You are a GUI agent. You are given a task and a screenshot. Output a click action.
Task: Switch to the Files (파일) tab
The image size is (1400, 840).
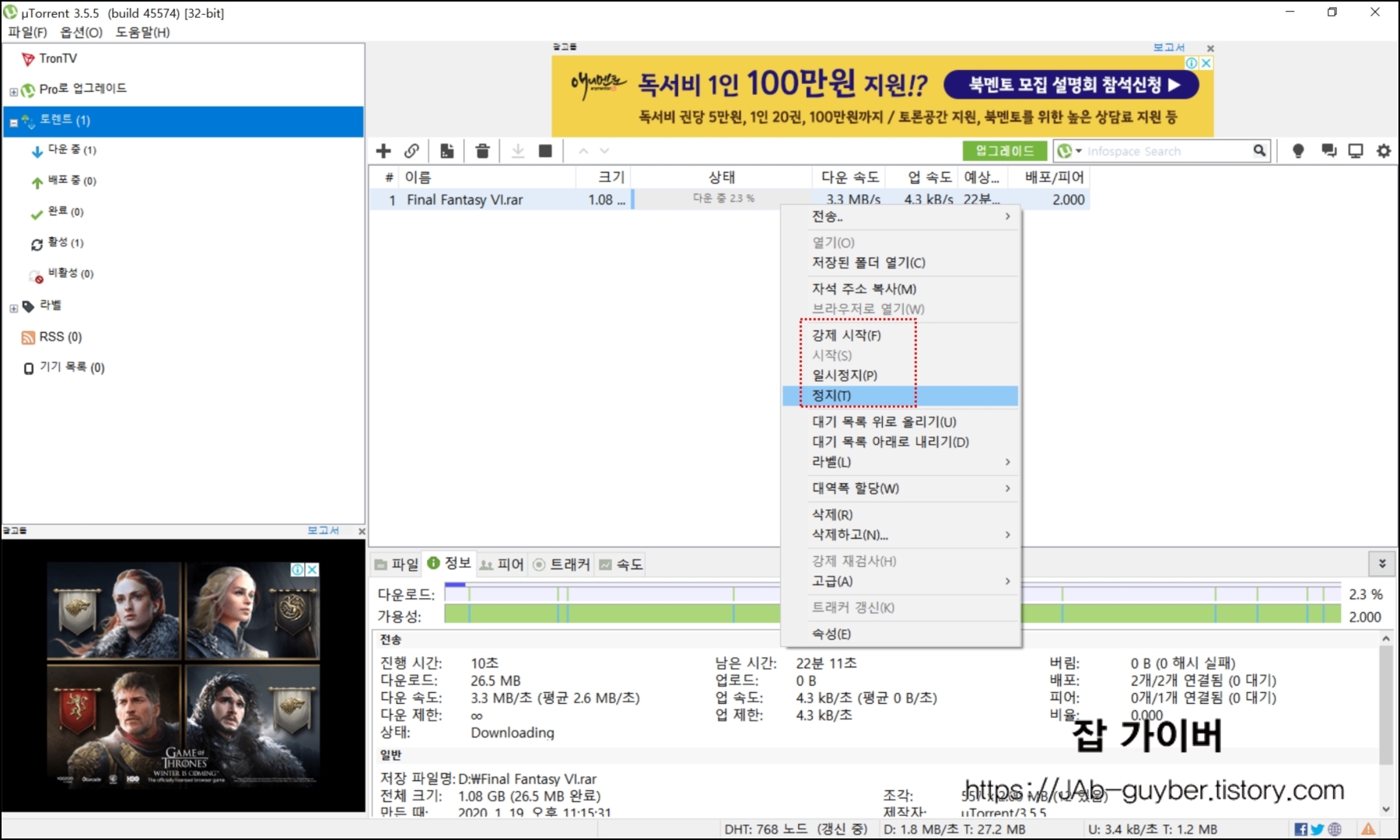tap(397, 565)
